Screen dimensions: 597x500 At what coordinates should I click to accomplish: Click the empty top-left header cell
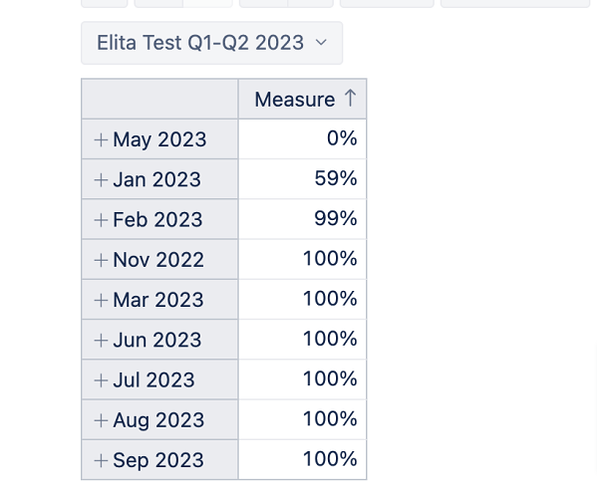(x=160, y=99)
